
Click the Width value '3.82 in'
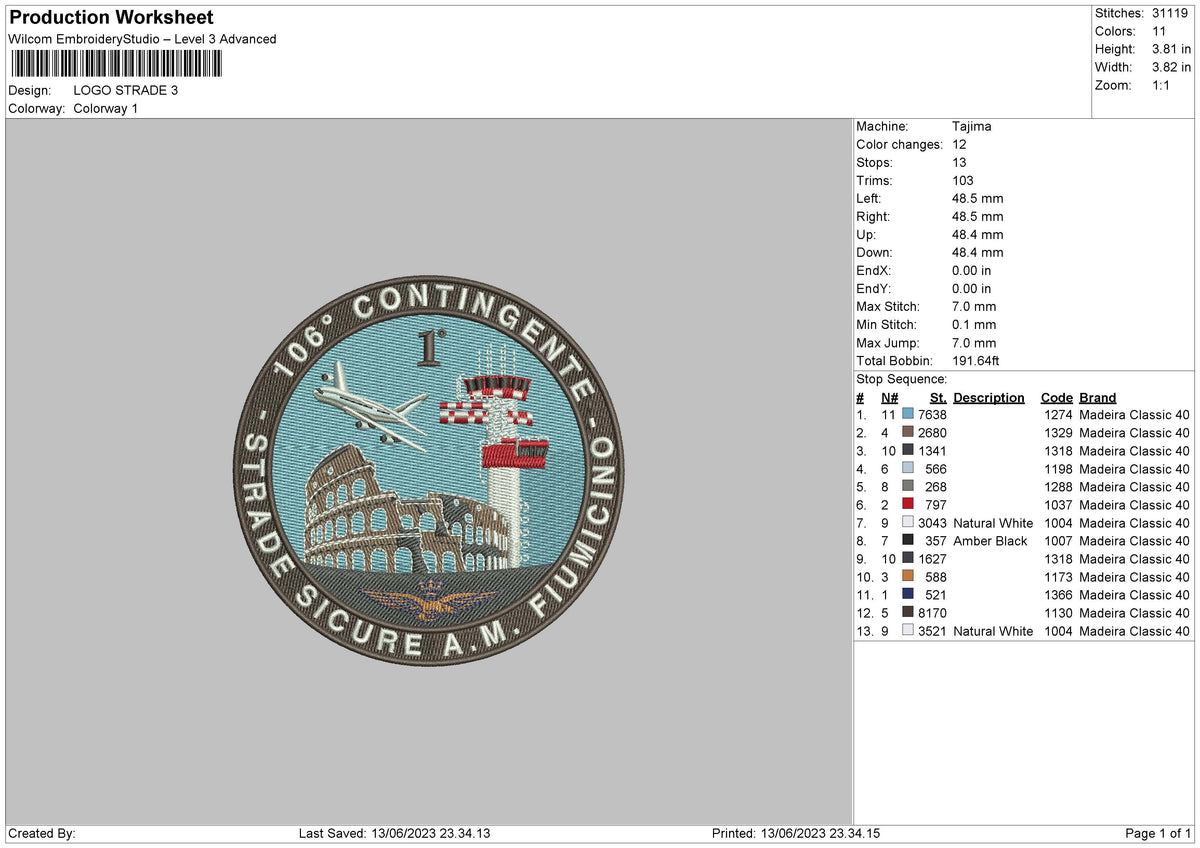[x=1173, y=67]
